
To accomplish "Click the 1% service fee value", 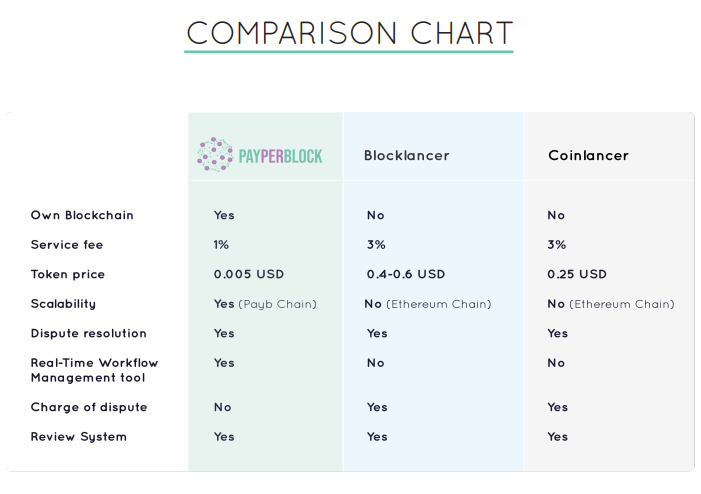I will click(221, 245).
